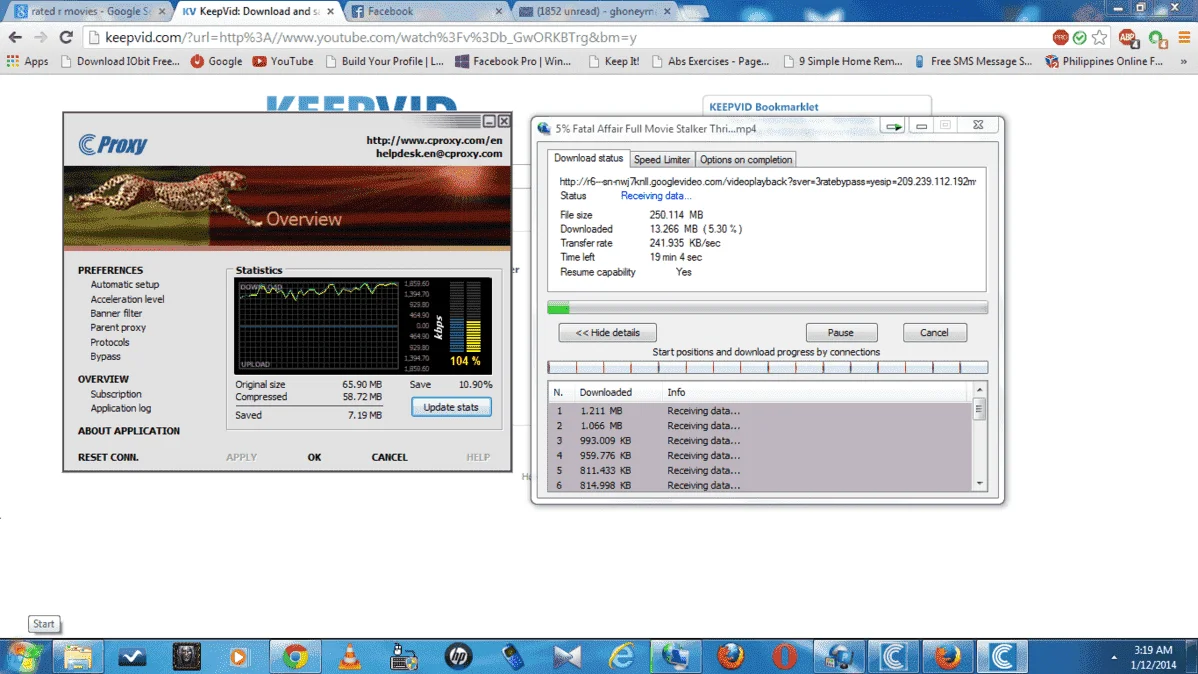Cancel the download in progress
1198x674 pixels.
click(934, 332)
